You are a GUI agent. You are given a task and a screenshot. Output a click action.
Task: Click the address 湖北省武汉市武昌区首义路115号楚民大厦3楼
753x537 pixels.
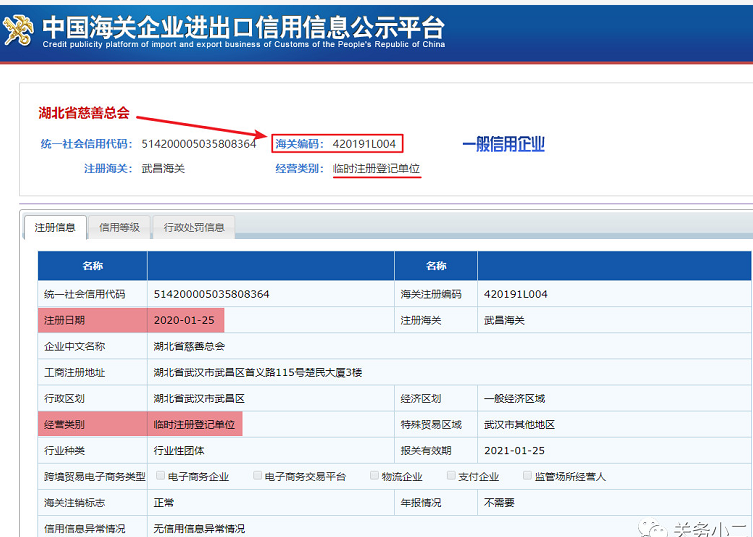coord(258,372)
